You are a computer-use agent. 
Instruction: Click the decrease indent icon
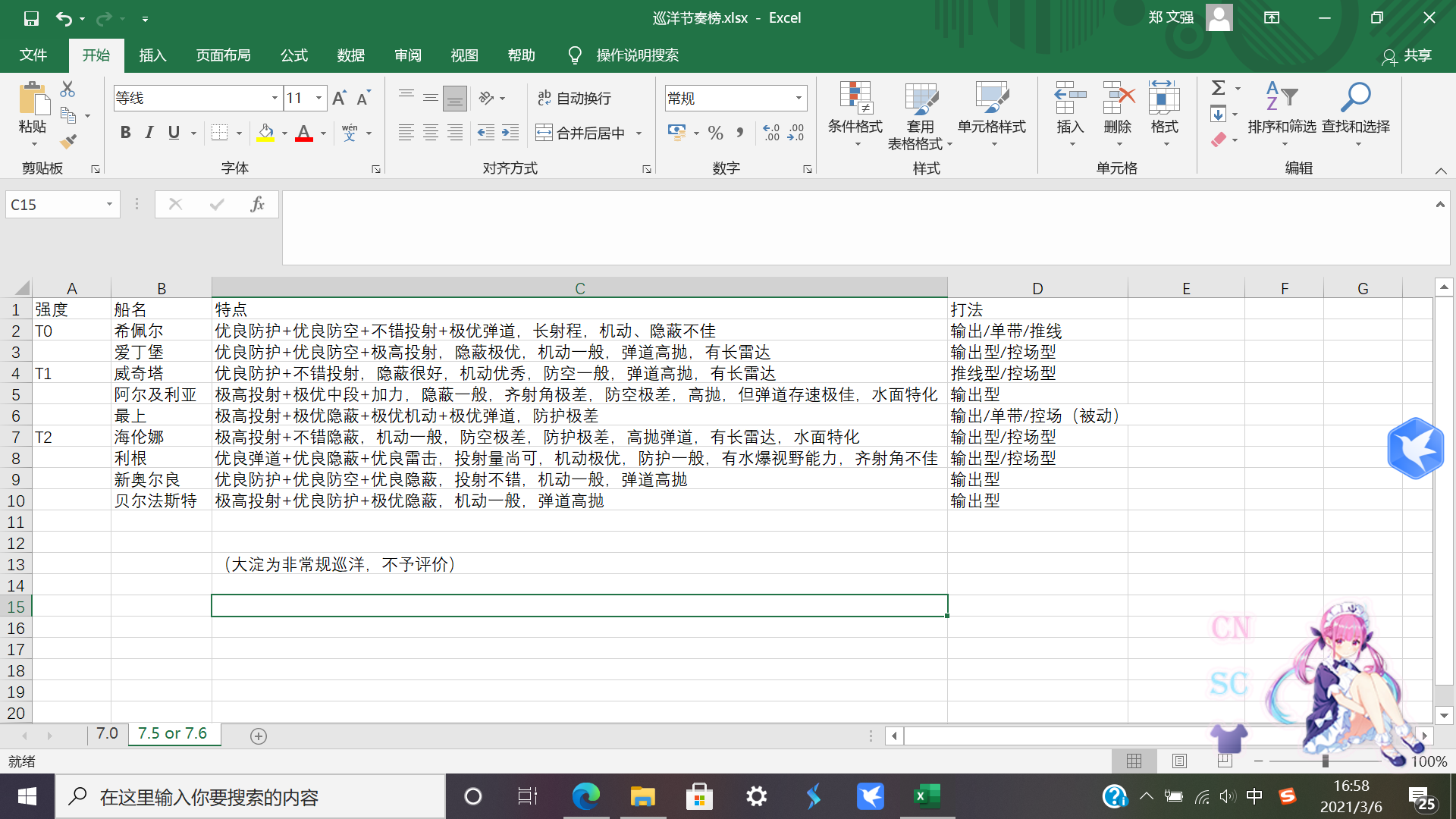click(x=486, y=133)
